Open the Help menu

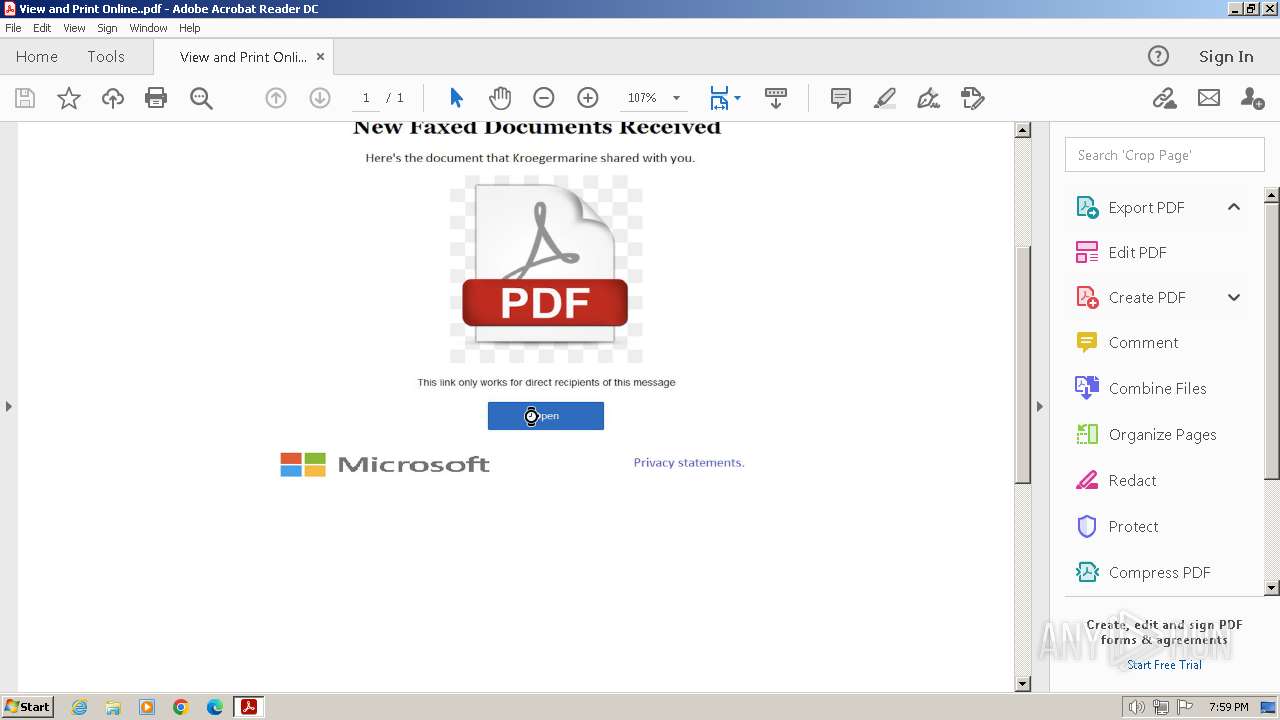(x=189, y=28)
